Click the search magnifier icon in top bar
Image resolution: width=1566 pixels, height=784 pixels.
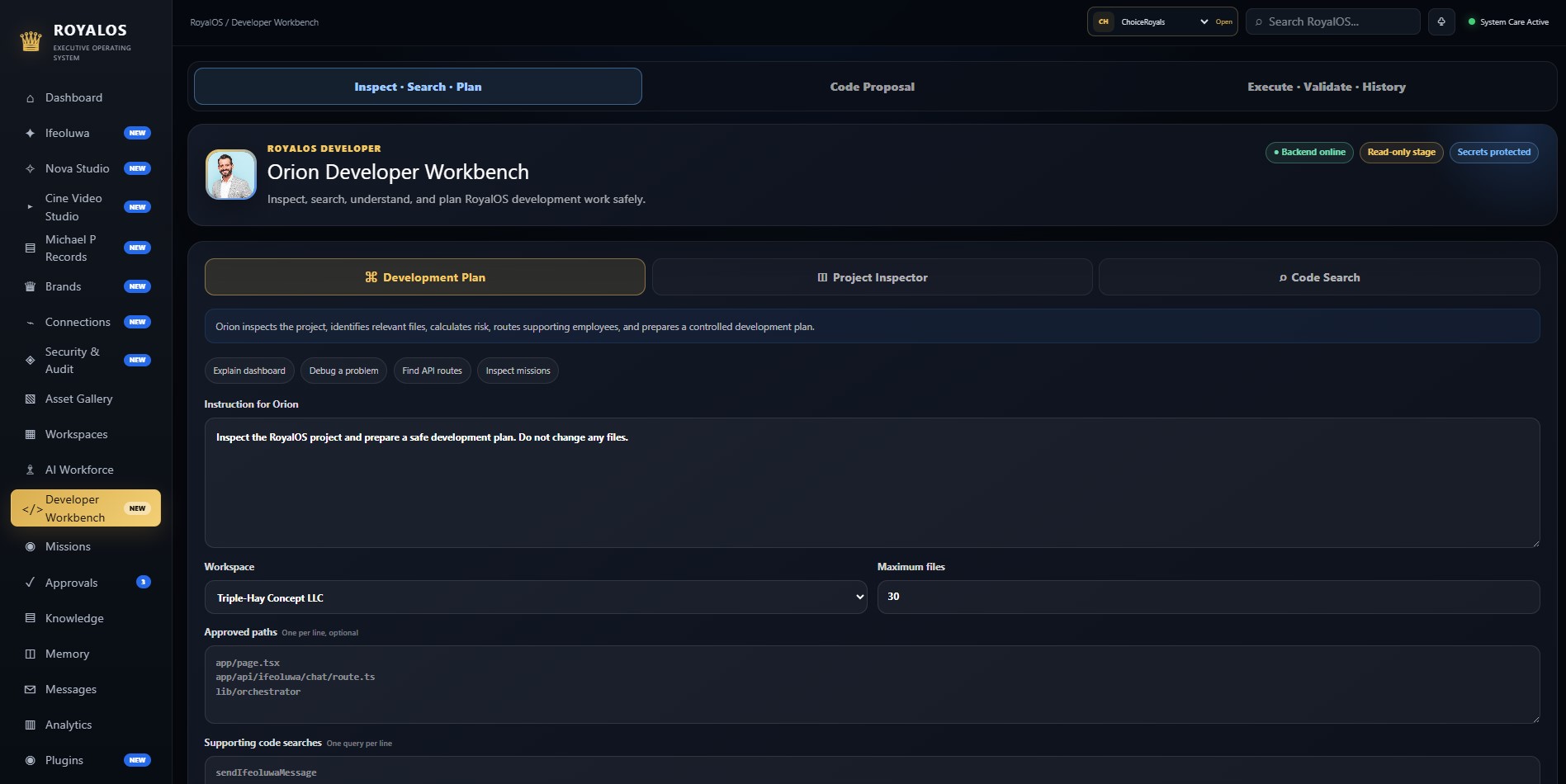(1259, 22)
